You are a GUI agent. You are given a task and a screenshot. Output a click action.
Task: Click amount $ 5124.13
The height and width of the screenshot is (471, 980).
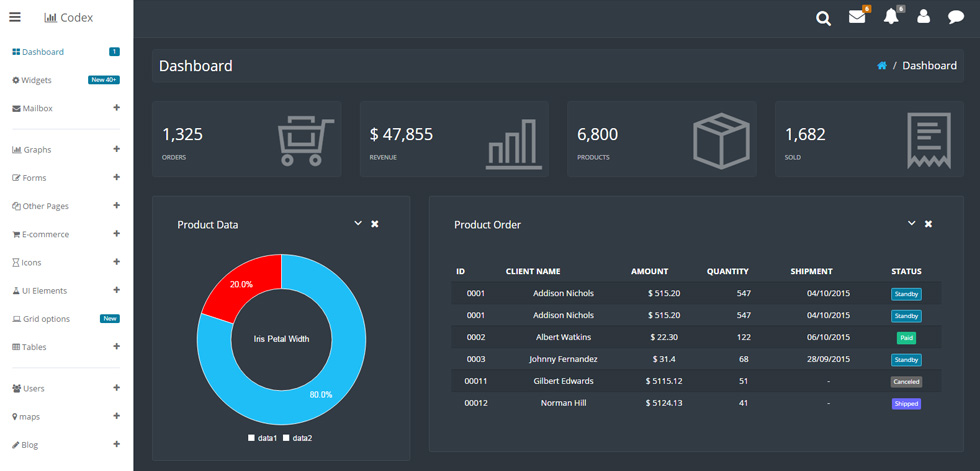664,403
